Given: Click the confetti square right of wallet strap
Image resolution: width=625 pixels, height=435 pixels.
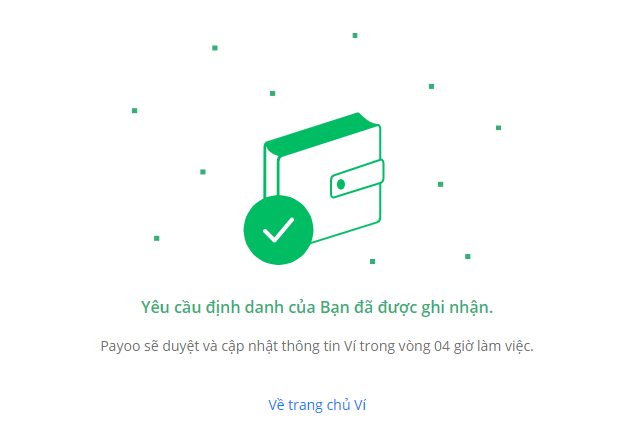Looking at the screenshot, I should (x=440, y=184).
